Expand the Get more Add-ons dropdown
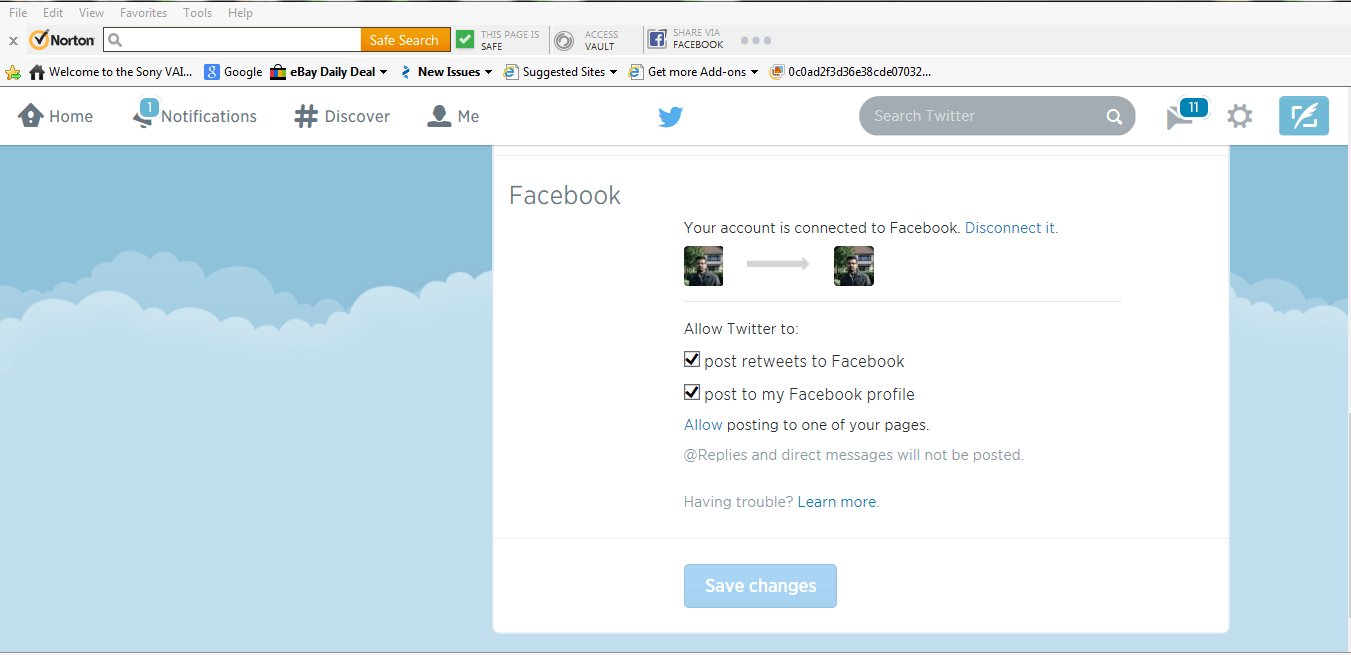This screenshot has height=655, width=1351. (x=754, y=72)
